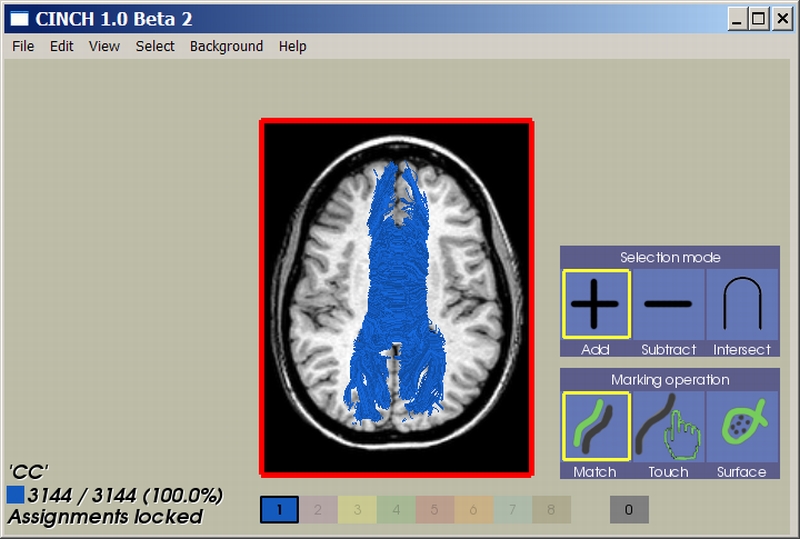Open the Background menu

coord(226,46)
